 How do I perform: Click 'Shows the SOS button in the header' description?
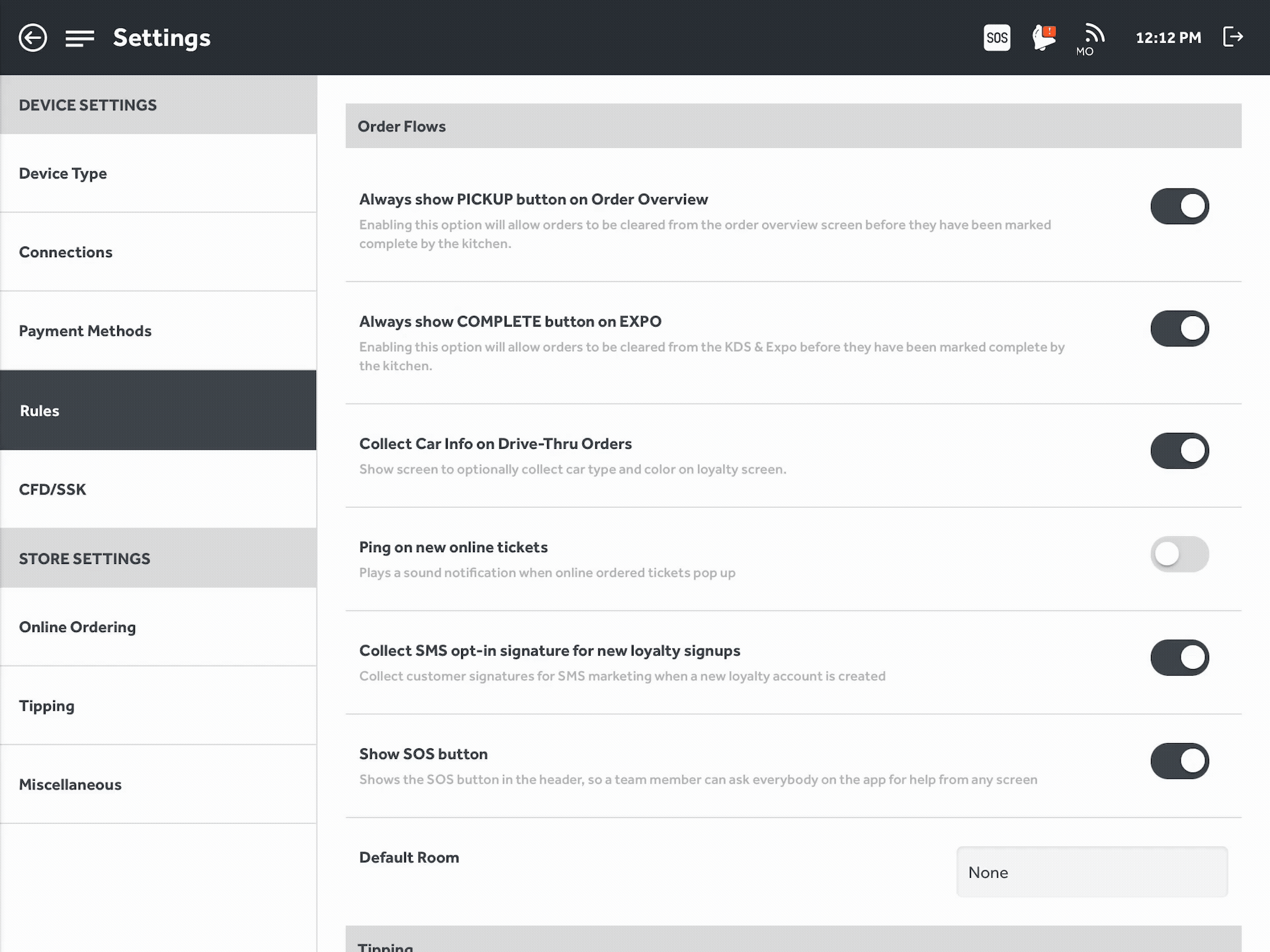click(698, 779)
